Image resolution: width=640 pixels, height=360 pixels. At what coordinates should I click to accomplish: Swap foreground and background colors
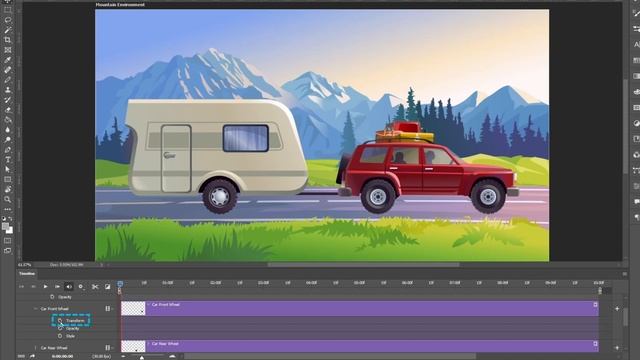point(11,219)
